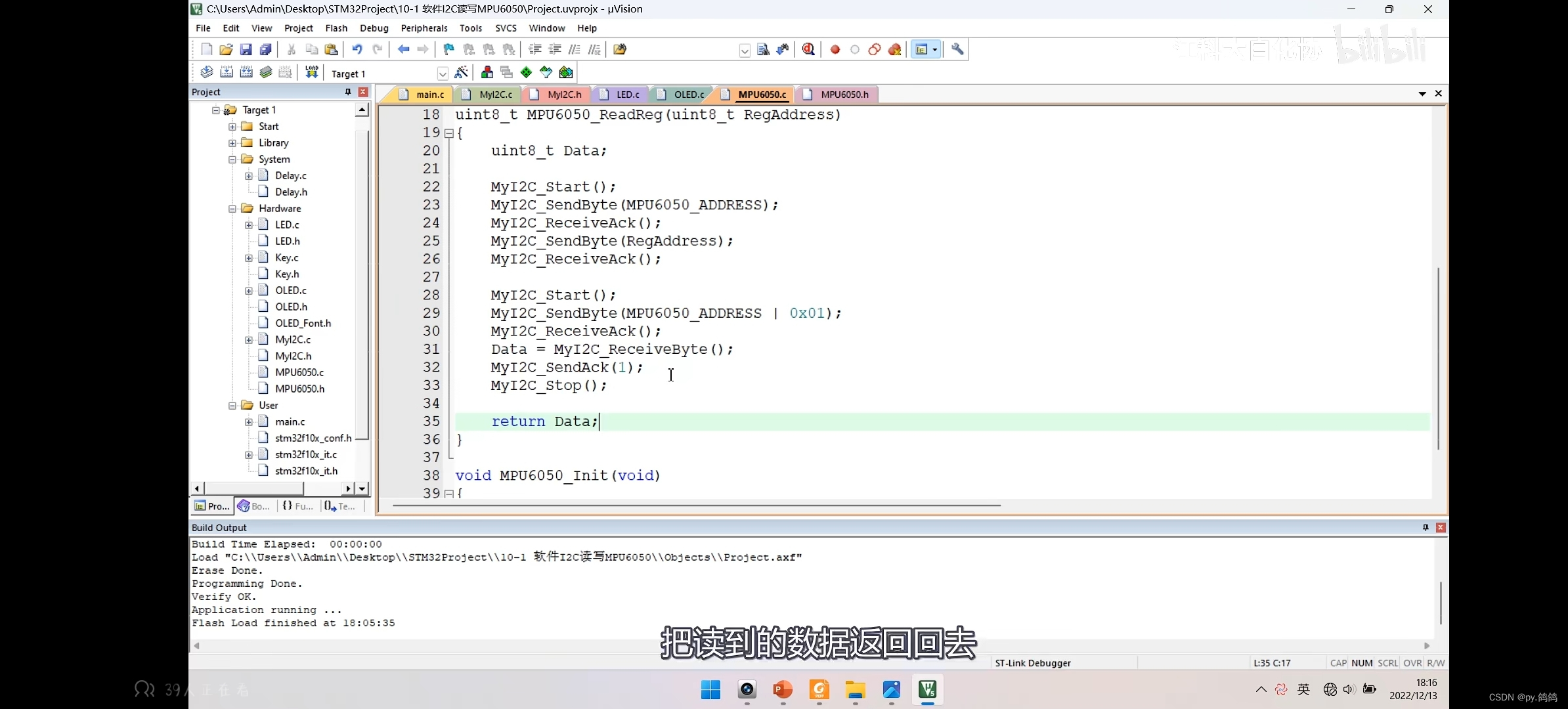The width and height of the screenshot is (1568, 709).
Task: Paste from clipboard icon
Action: pos(332,49)
